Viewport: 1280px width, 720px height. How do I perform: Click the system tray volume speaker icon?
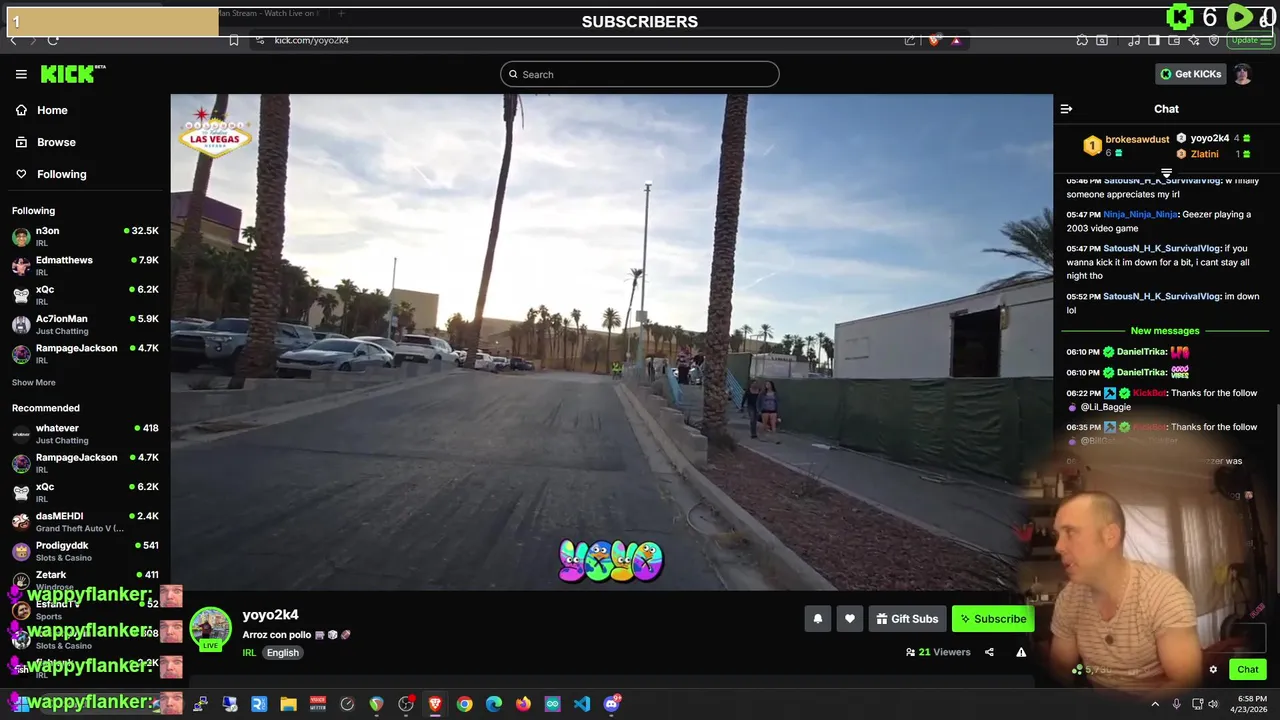pyautogui.click(x=1213, y=704)
